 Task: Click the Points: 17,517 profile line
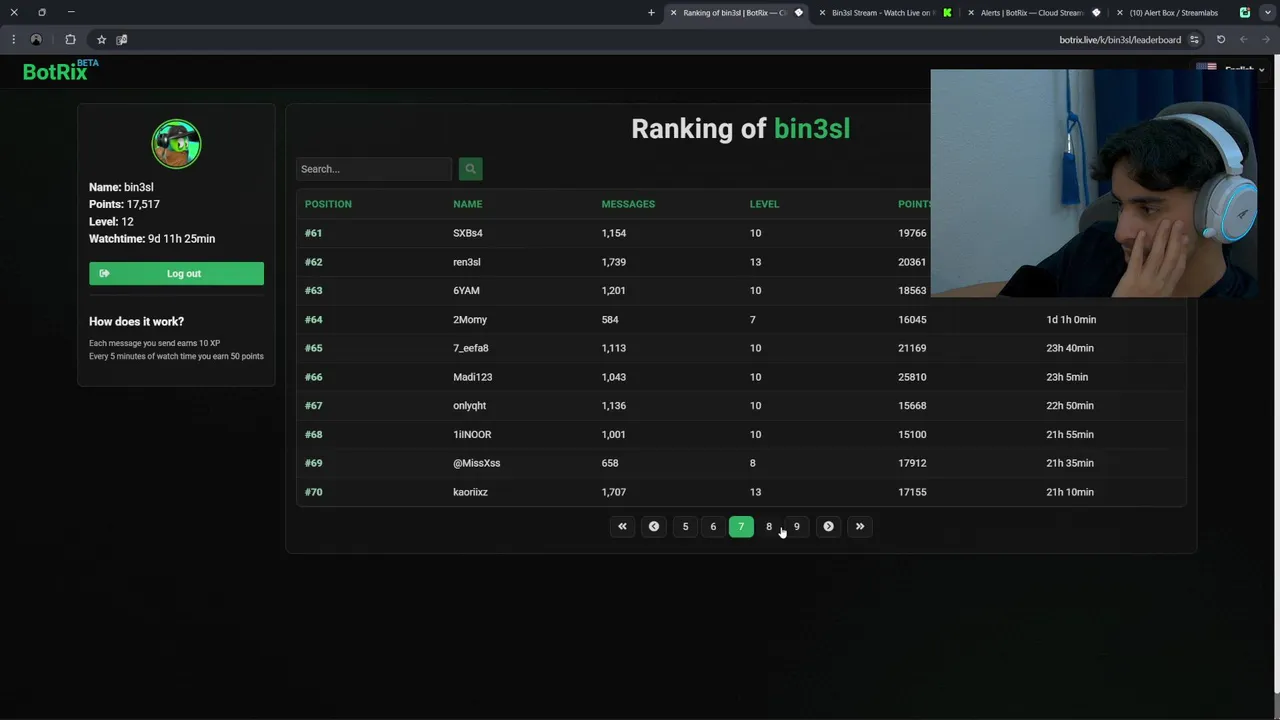click(124, 204)
